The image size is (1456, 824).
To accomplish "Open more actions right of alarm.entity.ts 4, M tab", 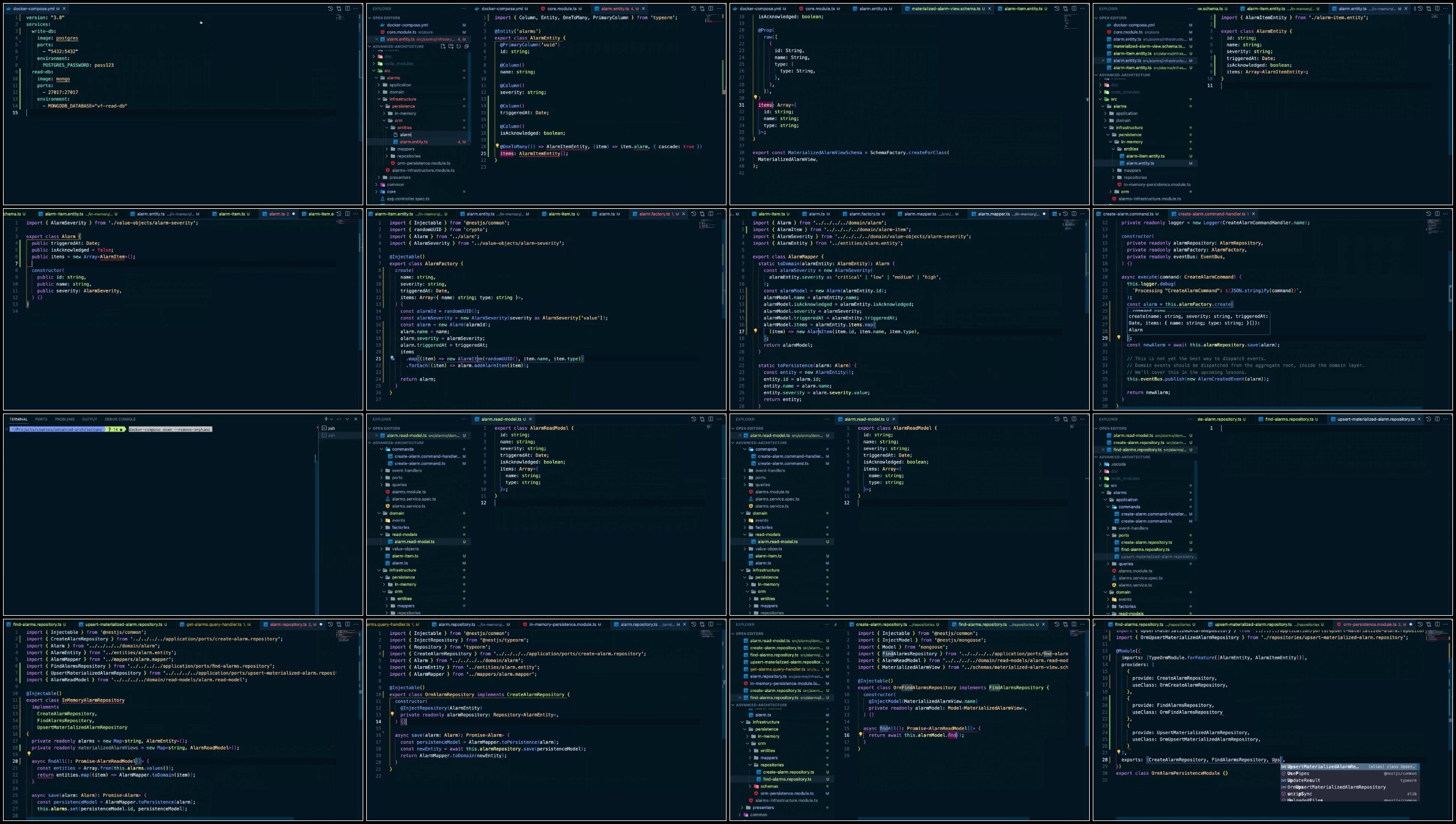I will tap(719, 8).
